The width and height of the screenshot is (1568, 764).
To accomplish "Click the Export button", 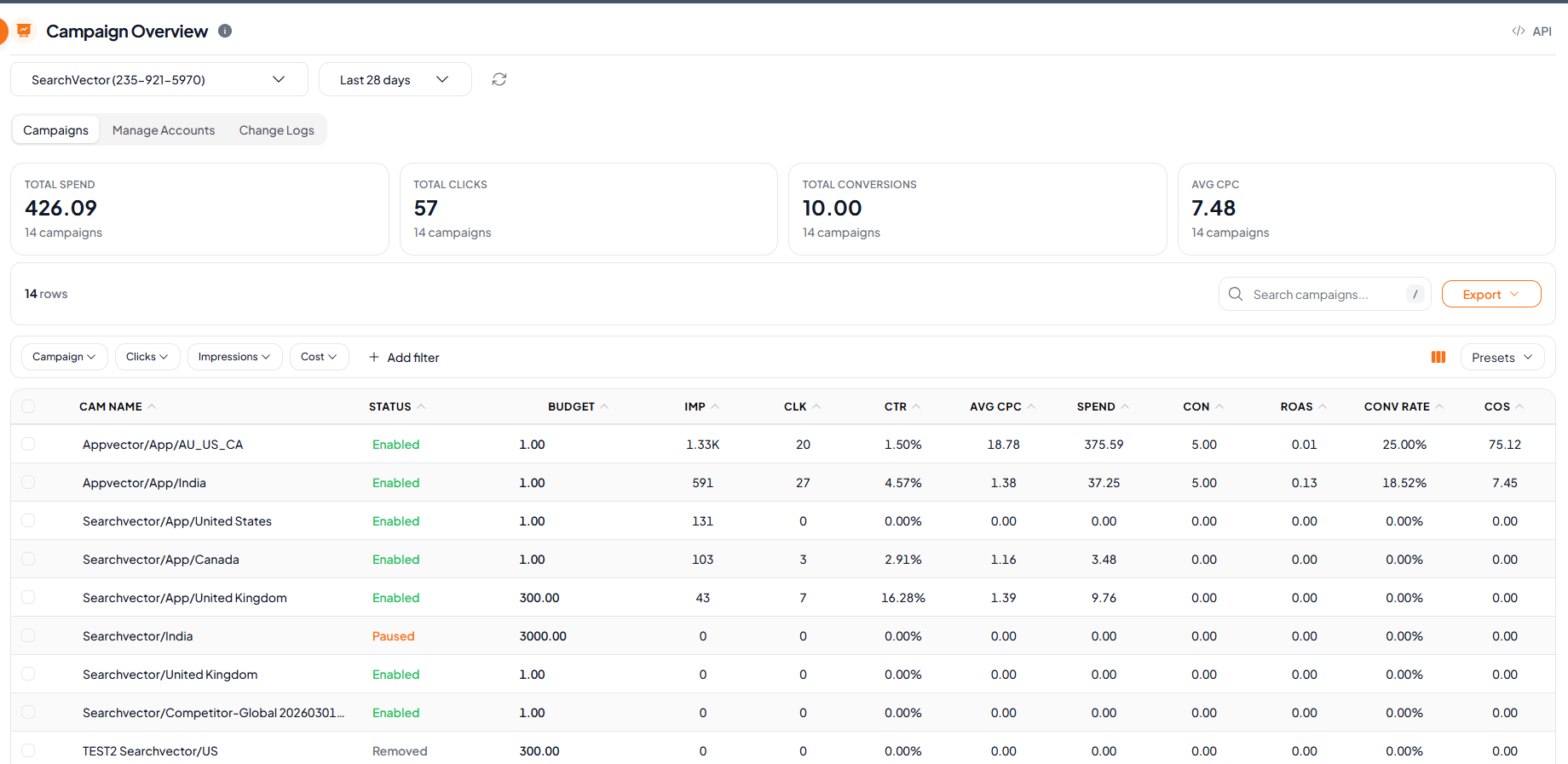I will (1491, 294).
